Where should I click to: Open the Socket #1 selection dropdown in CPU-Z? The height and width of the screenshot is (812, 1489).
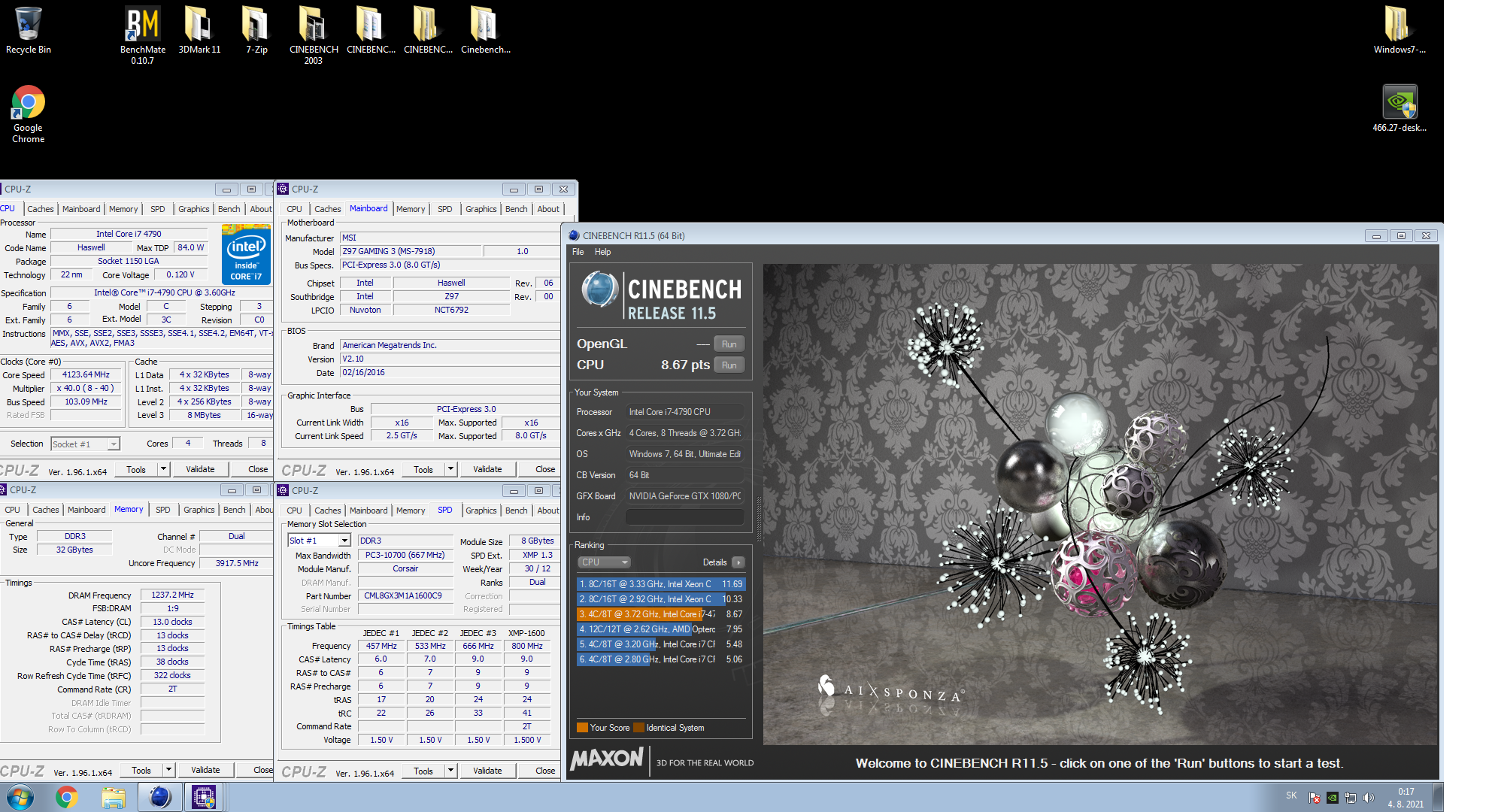(85, 444)
